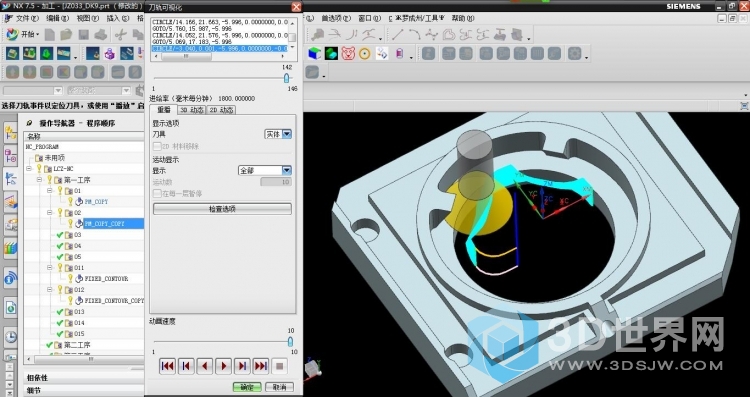Expand the 细节 panel section
The height and width of the screenshot is (397, 750).
pyautogui.click(x=84, y=390)
